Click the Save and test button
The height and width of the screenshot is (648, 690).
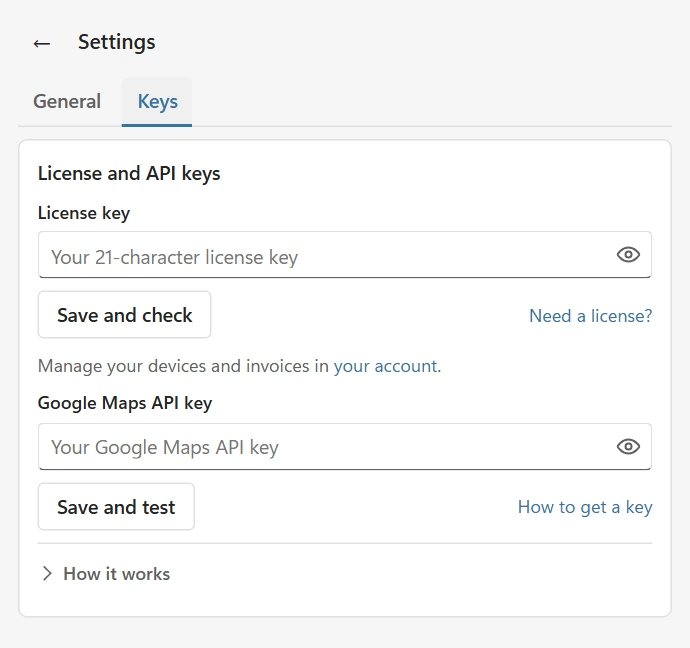[x=116, y=507]
